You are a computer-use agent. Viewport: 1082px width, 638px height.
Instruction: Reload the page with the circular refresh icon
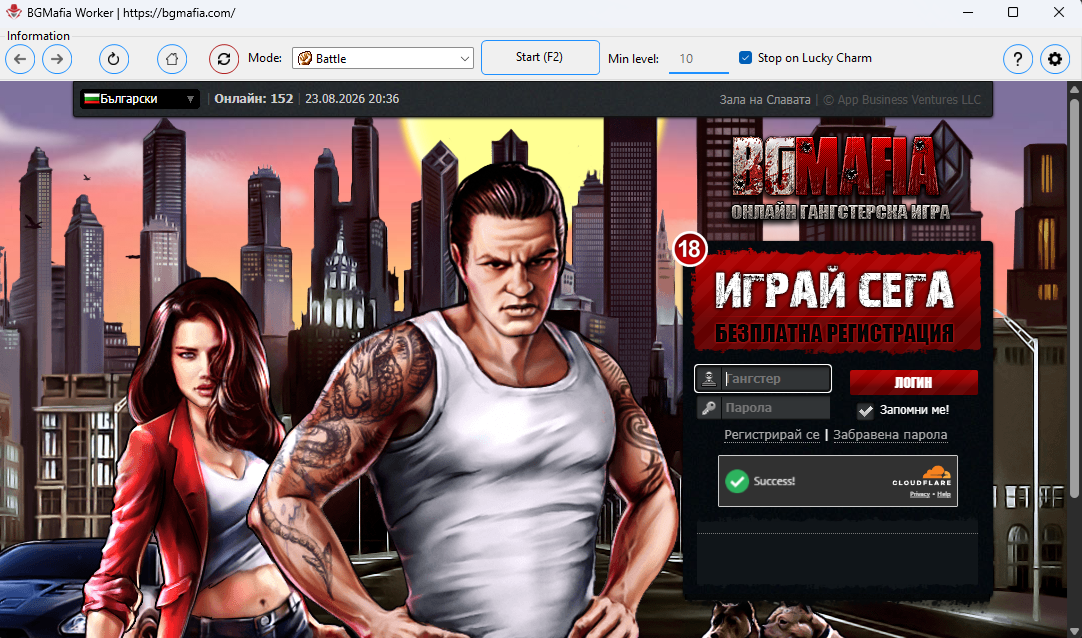pos(114,59)
